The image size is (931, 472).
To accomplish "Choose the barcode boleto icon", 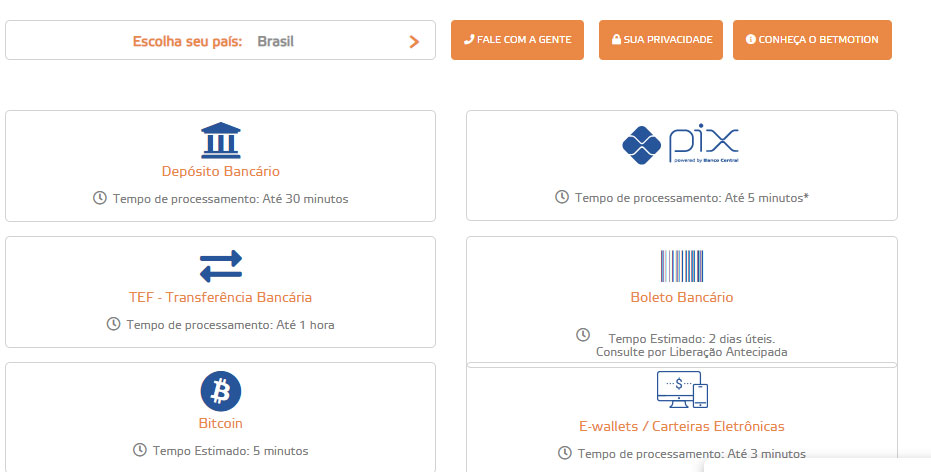I will [x=682, y=266].
